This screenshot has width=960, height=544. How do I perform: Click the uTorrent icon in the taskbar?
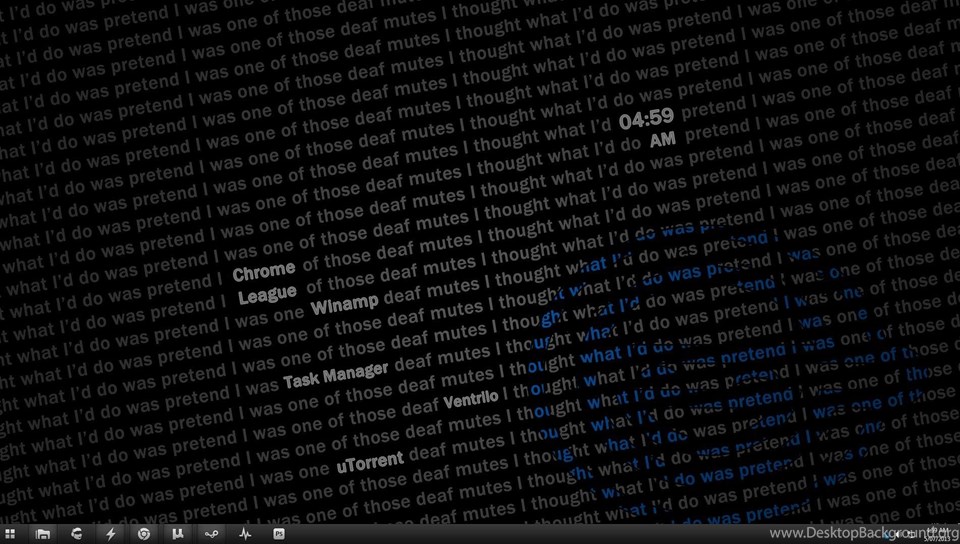(178, 534)
